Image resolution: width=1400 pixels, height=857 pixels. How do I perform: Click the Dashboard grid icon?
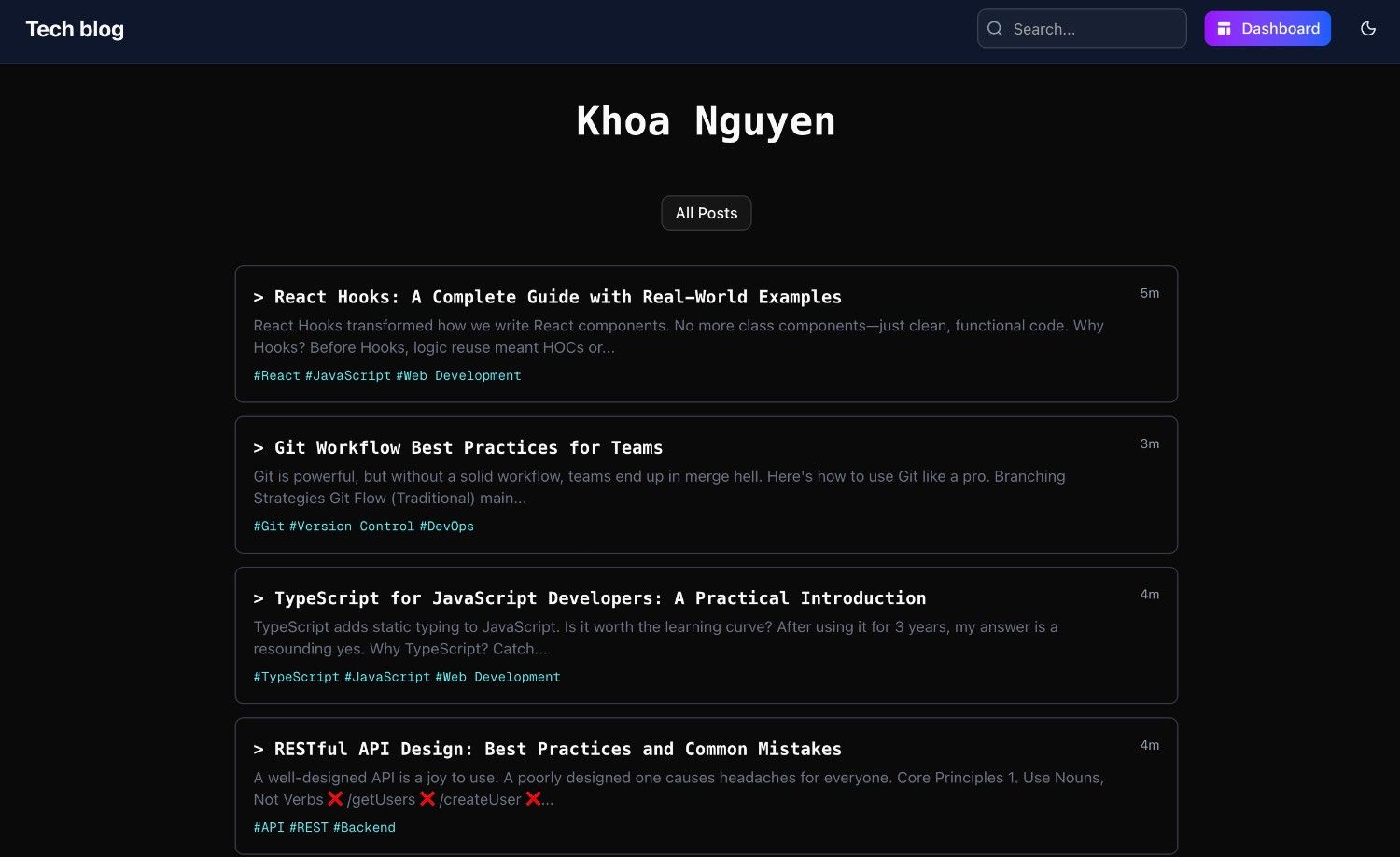[x=1224, y=28]
